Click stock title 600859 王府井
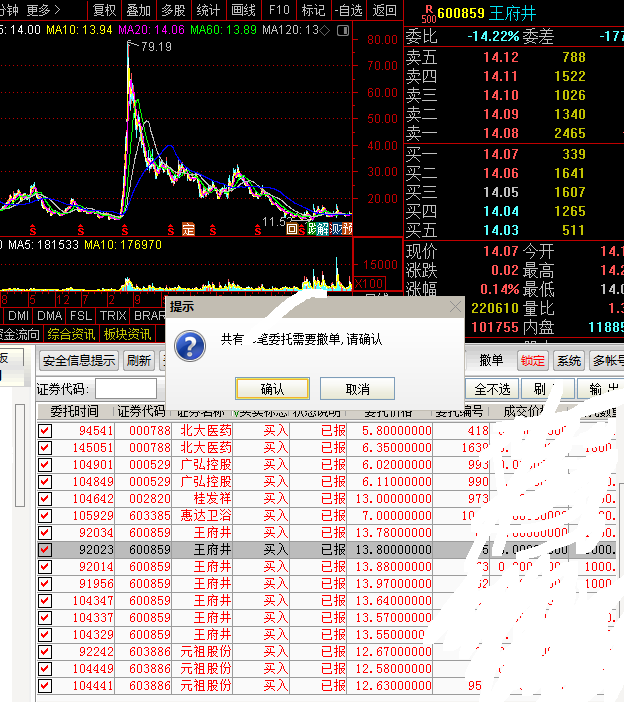The height and width of the screenshot is (702, 624). point(487,13)
